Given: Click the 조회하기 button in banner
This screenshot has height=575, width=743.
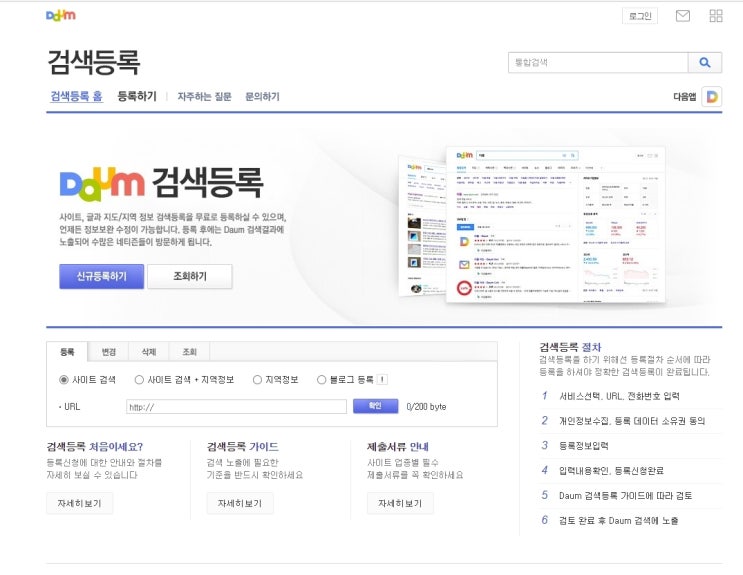Looking at the screenshot, I should [190, 276].
